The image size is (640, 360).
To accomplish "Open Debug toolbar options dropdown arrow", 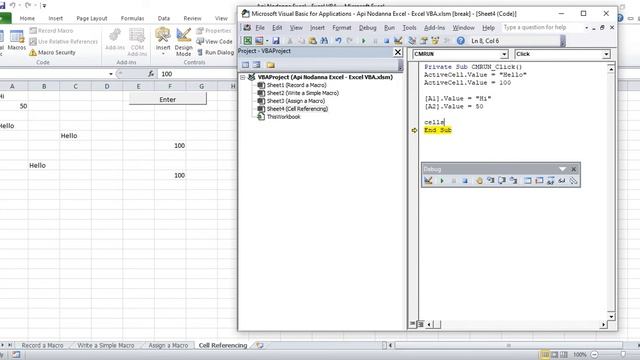I will tap(562, 169).
